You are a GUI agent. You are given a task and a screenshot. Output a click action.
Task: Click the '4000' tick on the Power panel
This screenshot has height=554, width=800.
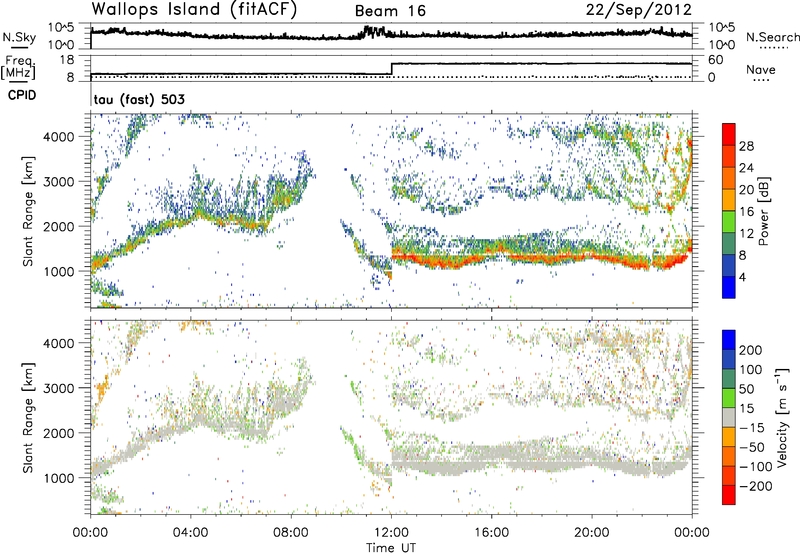pos(61,137)
